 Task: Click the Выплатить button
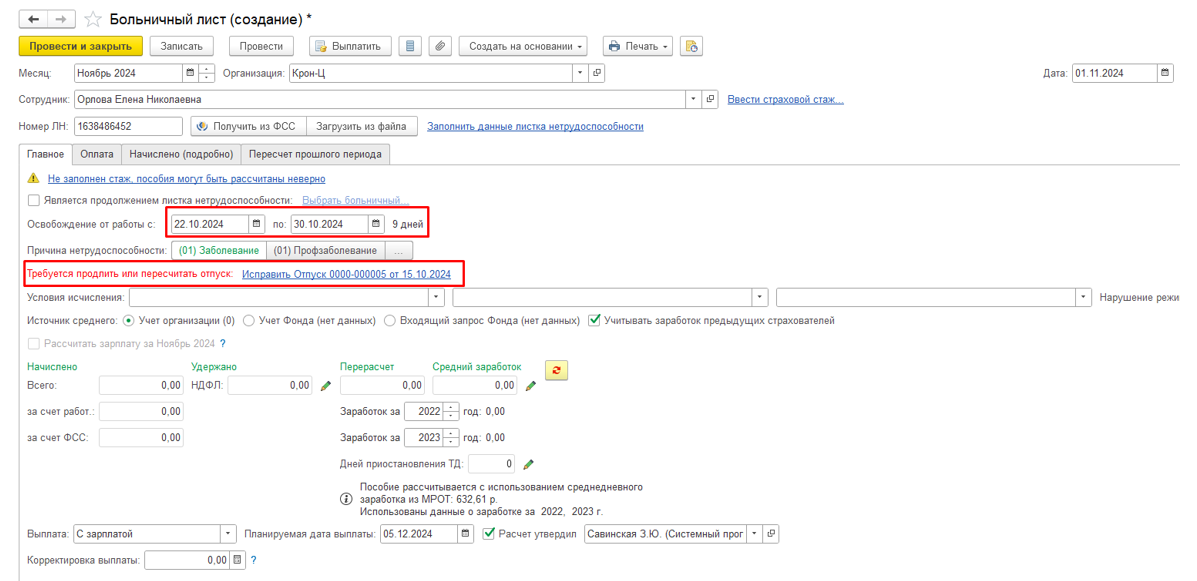tap(350, 46)
